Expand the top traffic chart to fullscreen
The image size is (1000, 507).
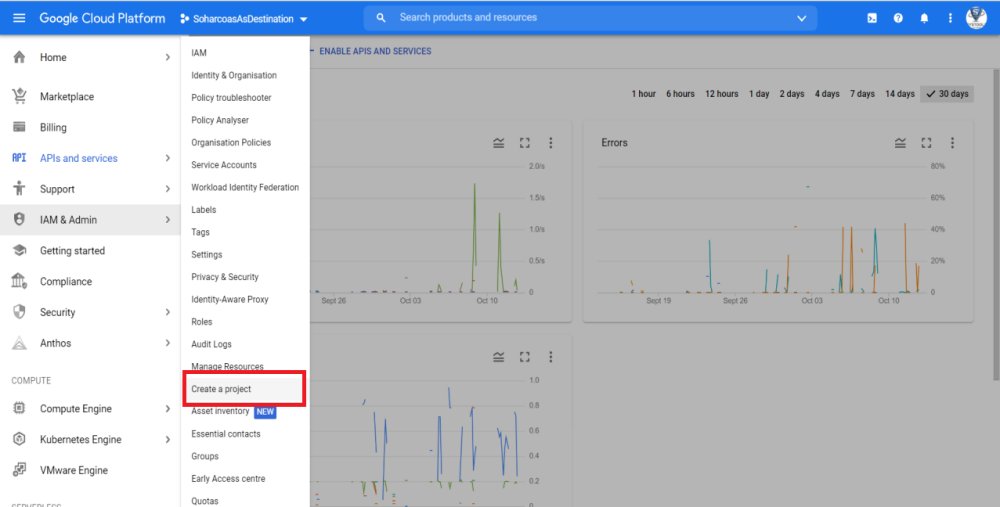coord(524,143)
